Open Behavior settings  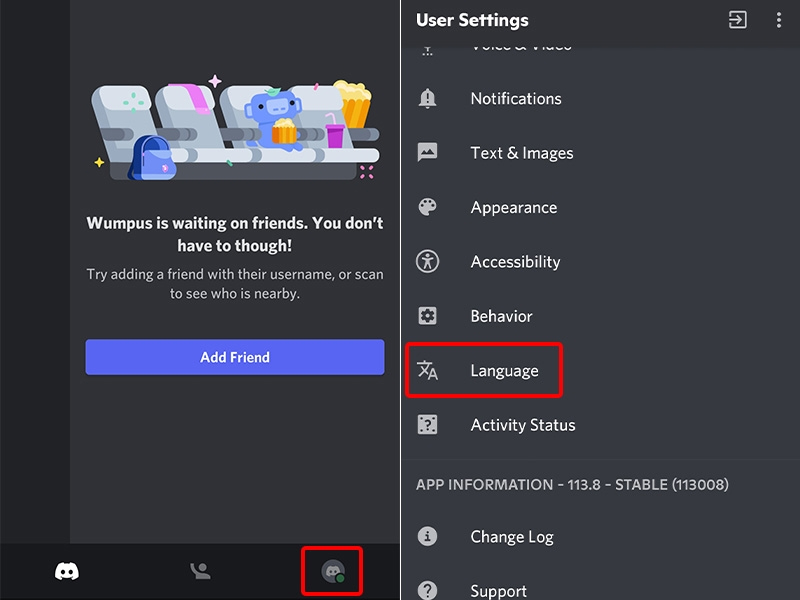pyautogui.click(x=500, y=316)
